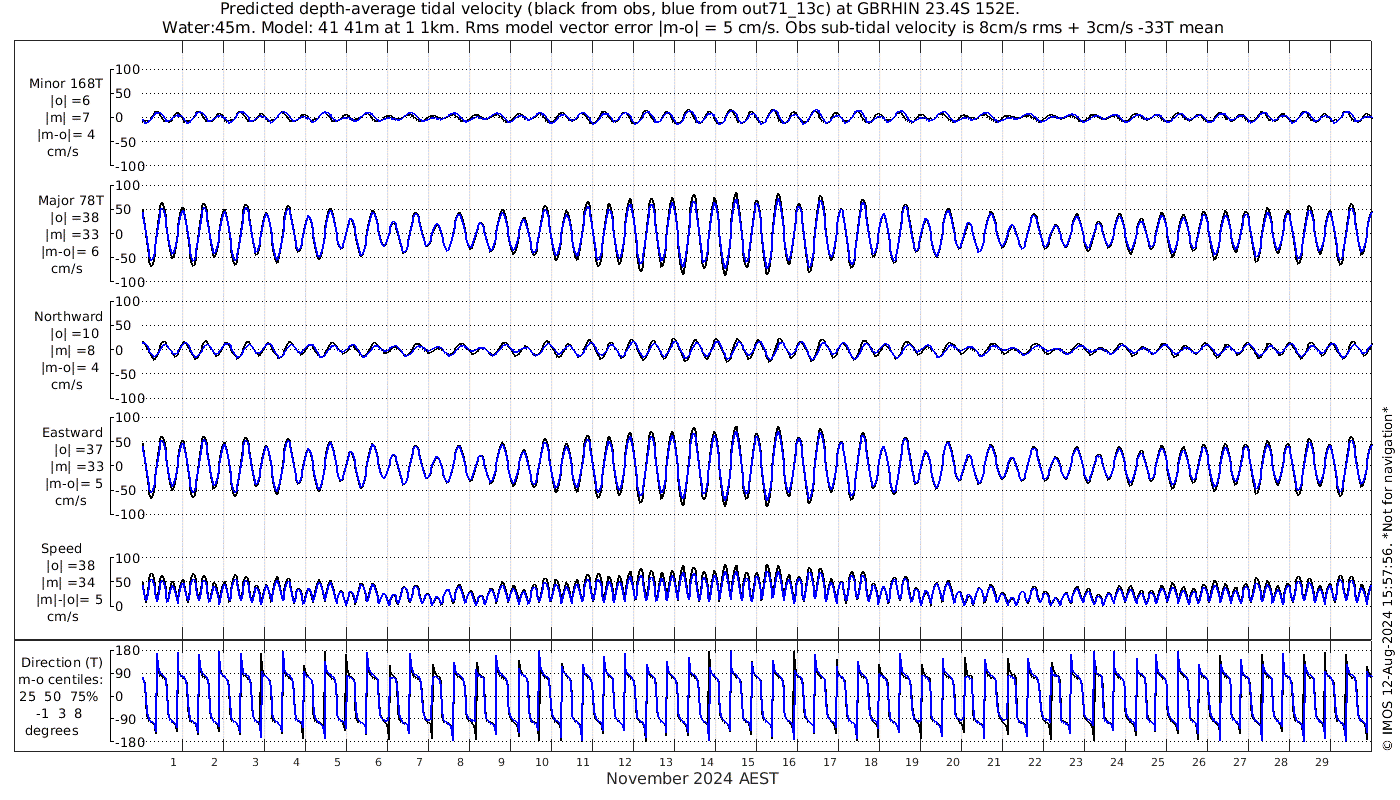
Task: Click the 'Water:45m. Model: 41 41m' subtitle line
Action: tap(692, 27)
